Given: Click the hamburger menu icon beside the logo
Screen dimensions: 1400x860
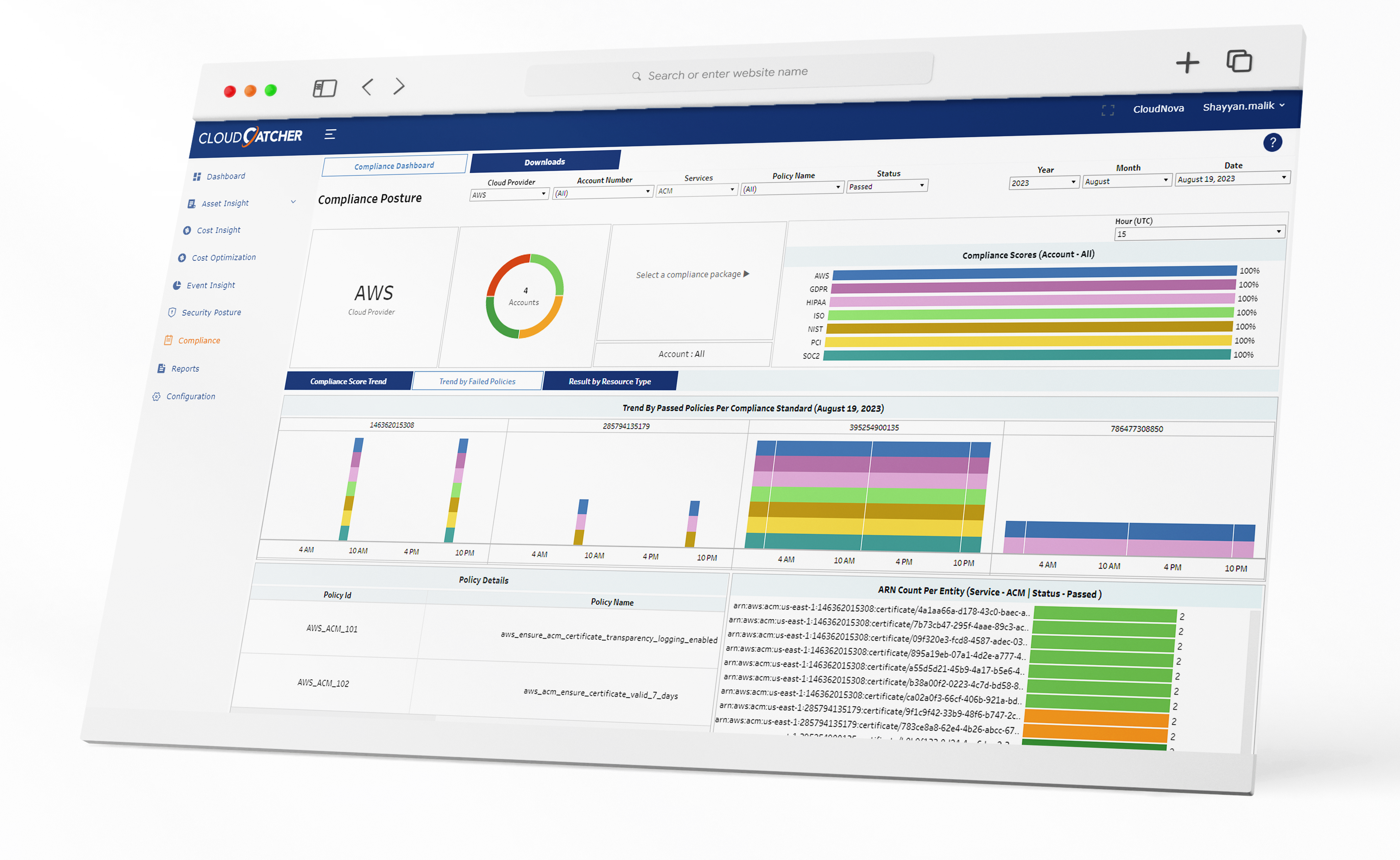Looking at the screenshot, I should click(330, 134).
